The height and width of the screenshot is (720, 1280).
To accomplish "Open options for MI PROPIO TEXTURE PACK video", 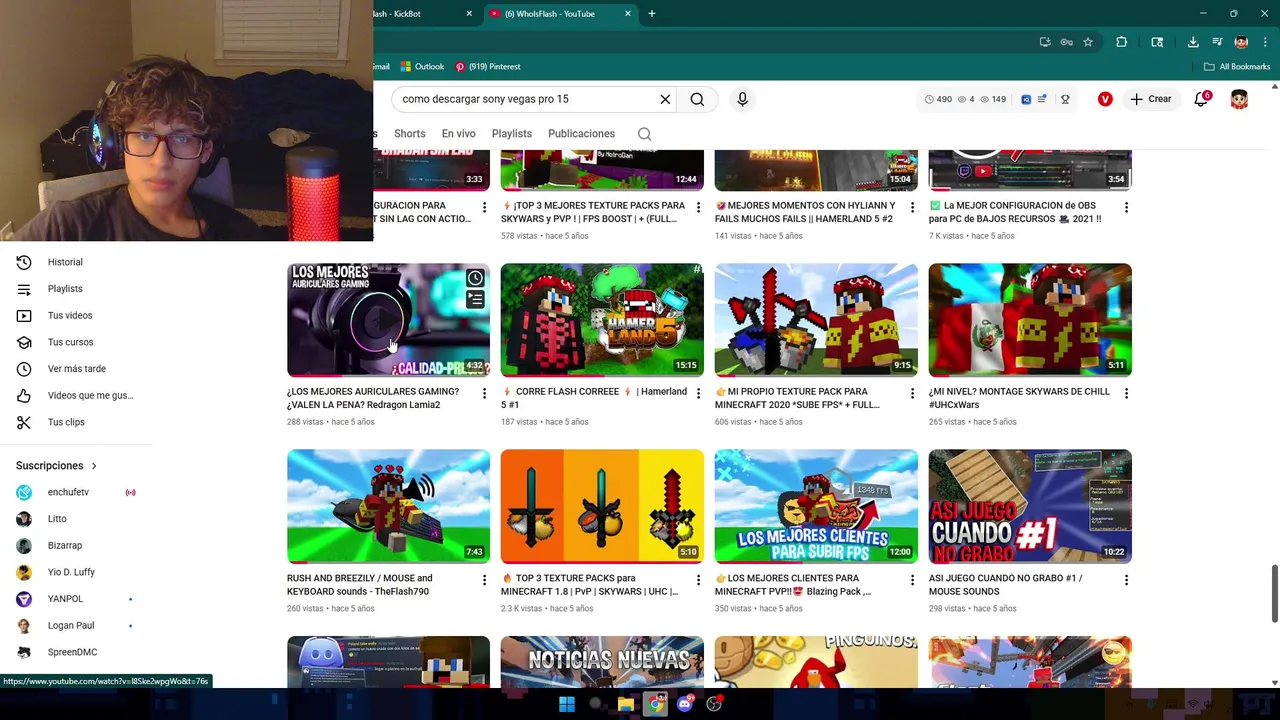I will tap(912, 394).
